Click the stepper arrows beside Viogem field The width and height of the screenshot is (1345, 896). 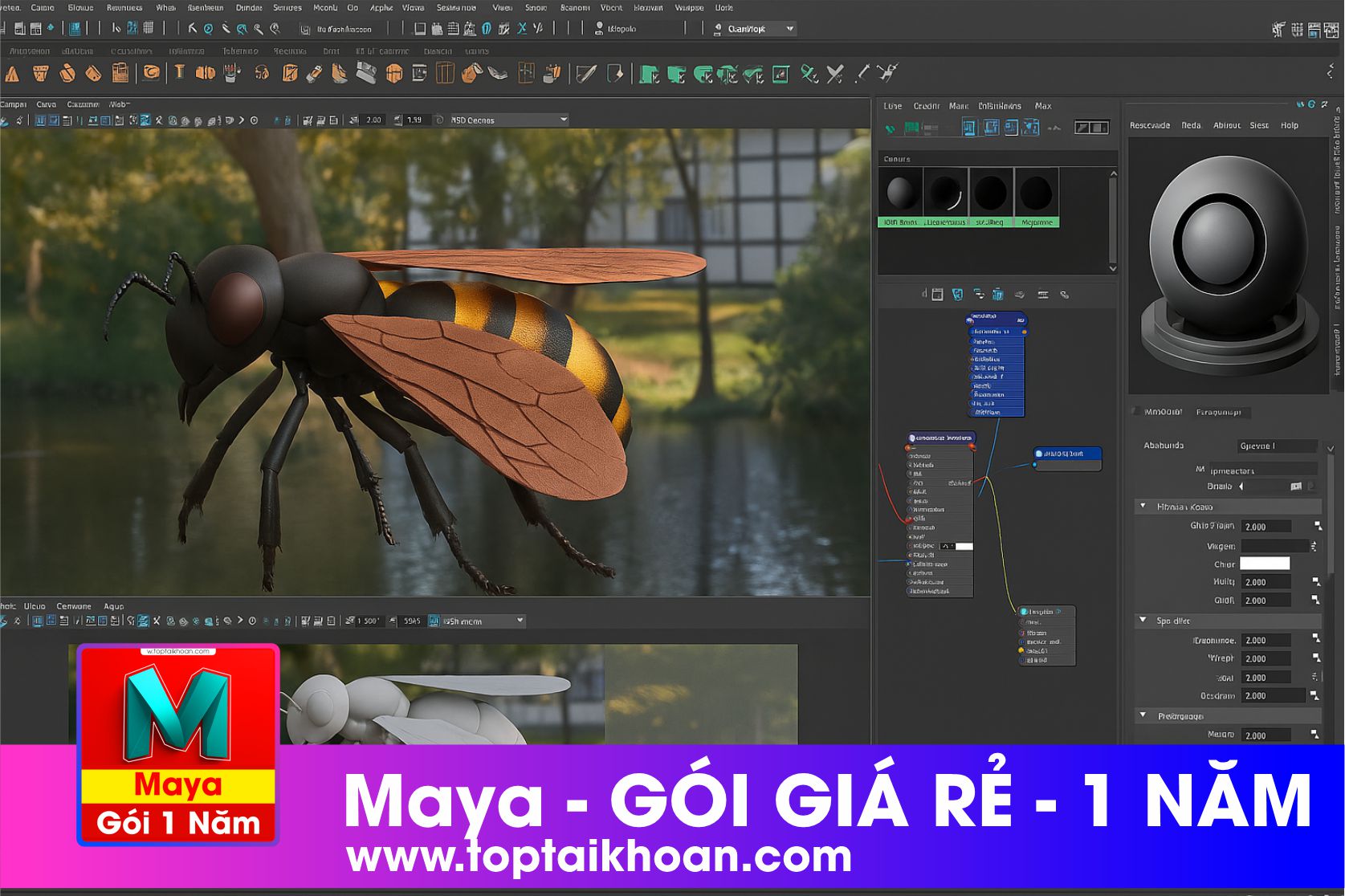(x=1314, y=546)
